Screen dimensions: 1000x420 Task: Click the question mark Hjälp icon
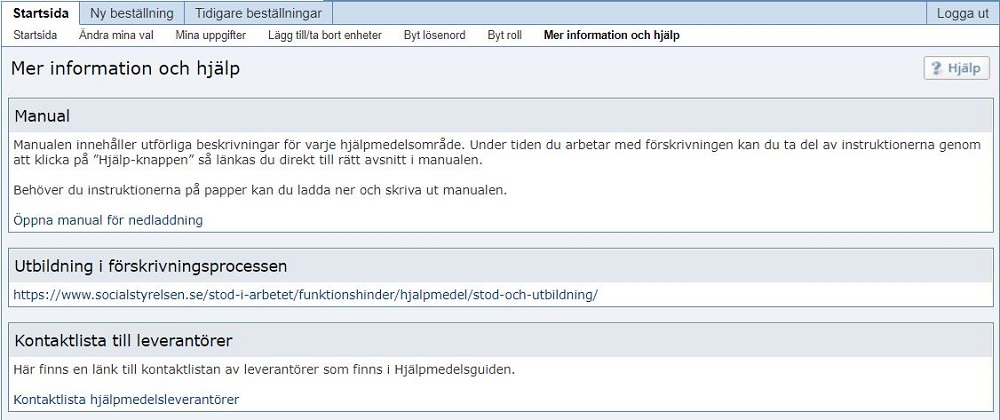point(936,69)
